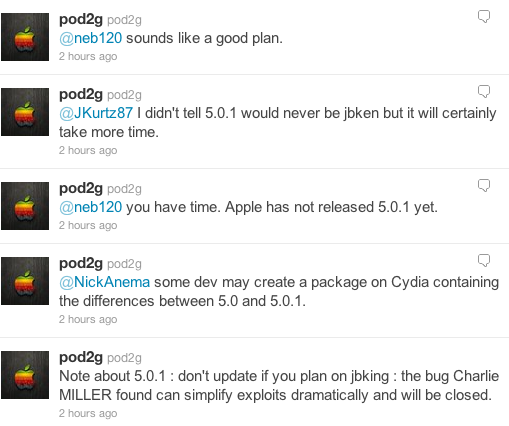Click reply bubble icon on the @JKurtz87 tweet
This screenshot has width=509, height=426.
click(484, 91)
